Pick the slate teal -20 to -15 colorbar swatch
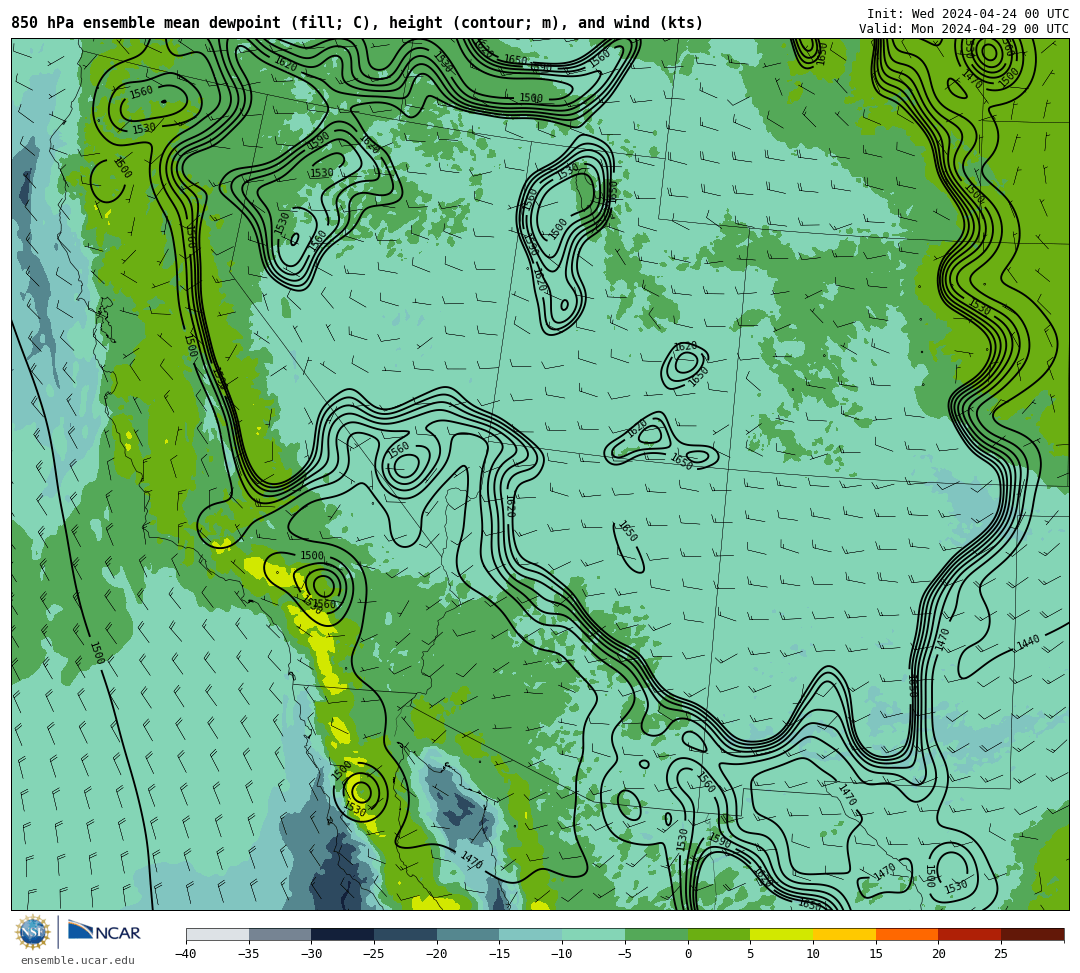 tap(468, 934)
